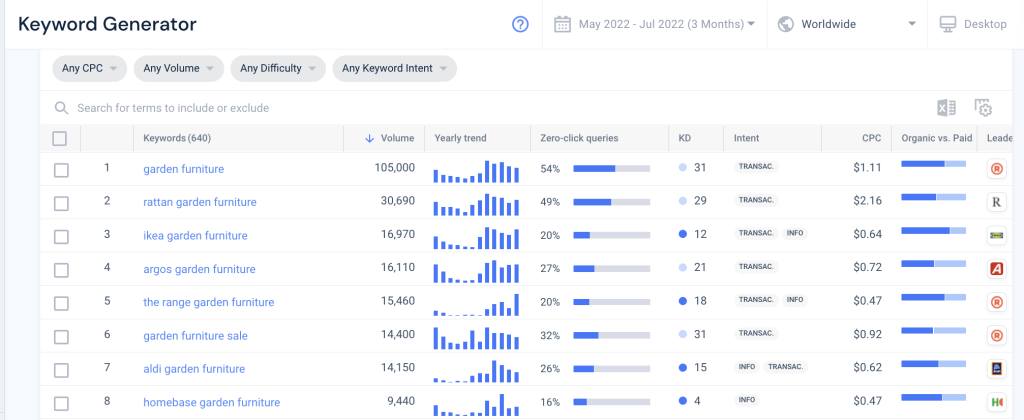Image resolution: width=1024 pixels, height=420 pixels.
Task: Open the Any Volume filter dropdown
Action: click(179, 69)
